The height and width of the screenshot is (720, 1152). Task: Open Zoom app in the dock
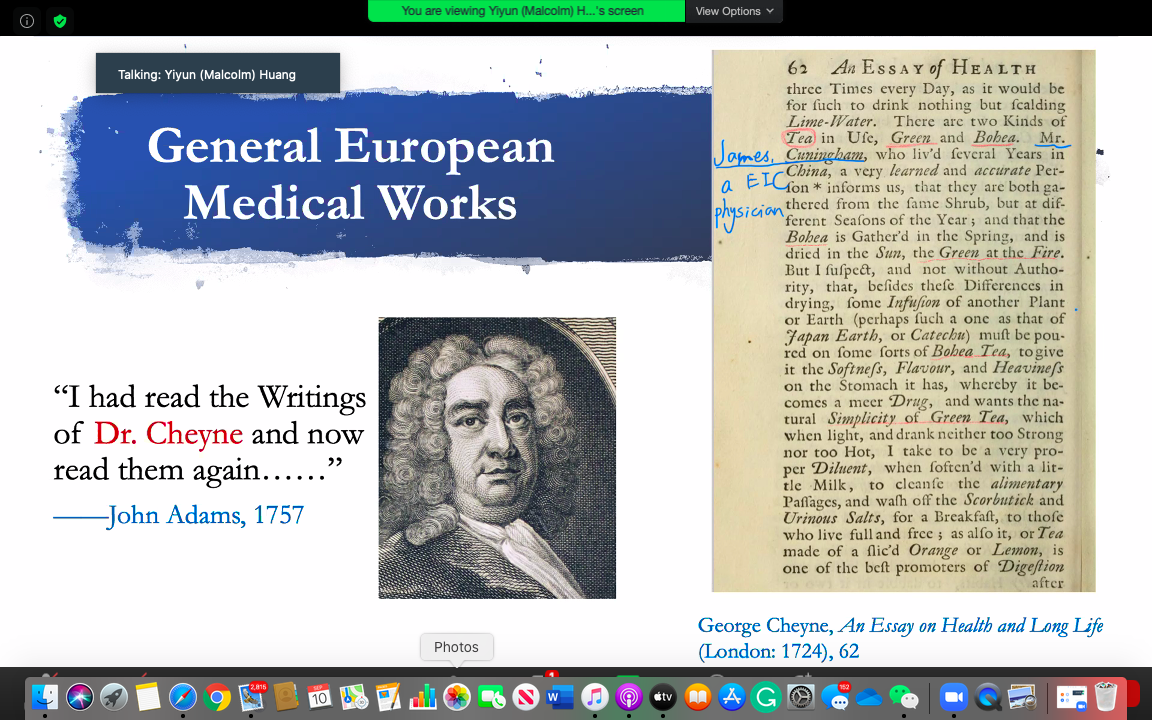[953, 696]
